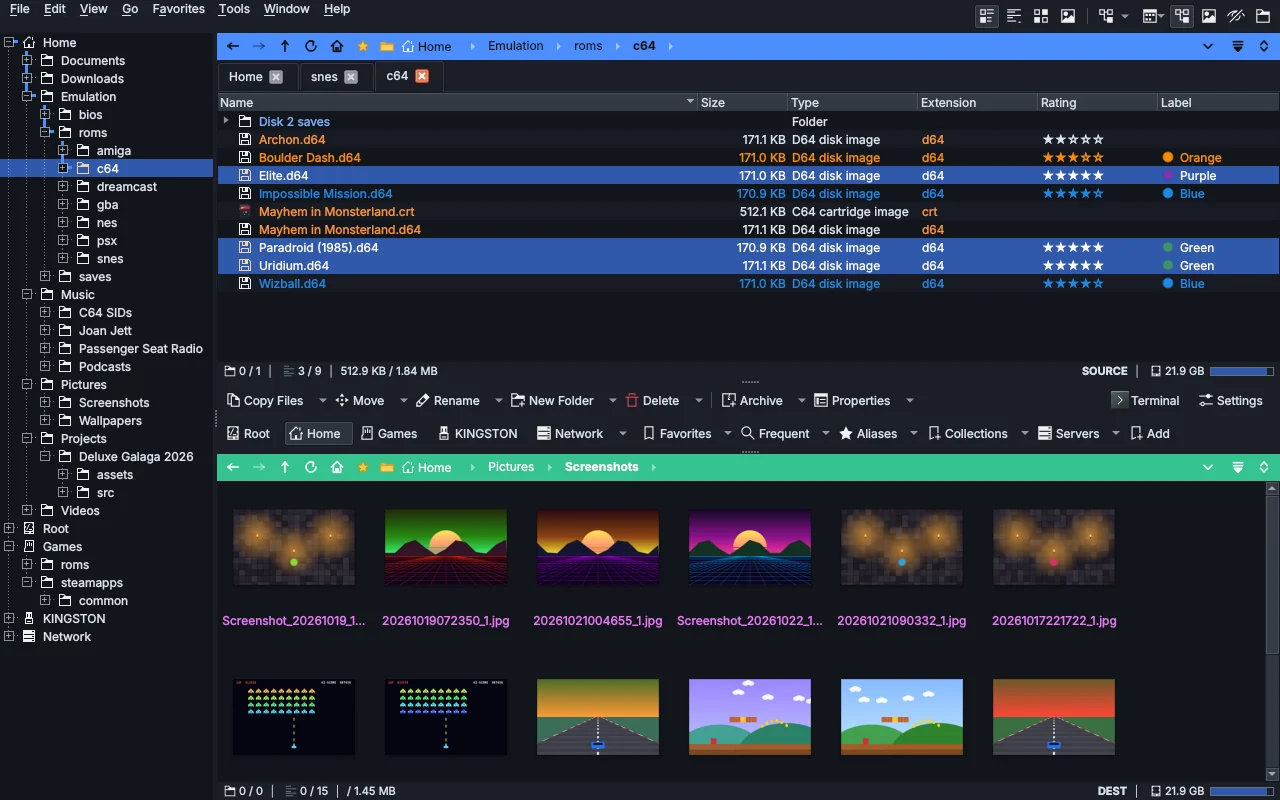Open the Copy Files dropdown arrow
This screenshot has height=800, width=1280.
(322, 401)
